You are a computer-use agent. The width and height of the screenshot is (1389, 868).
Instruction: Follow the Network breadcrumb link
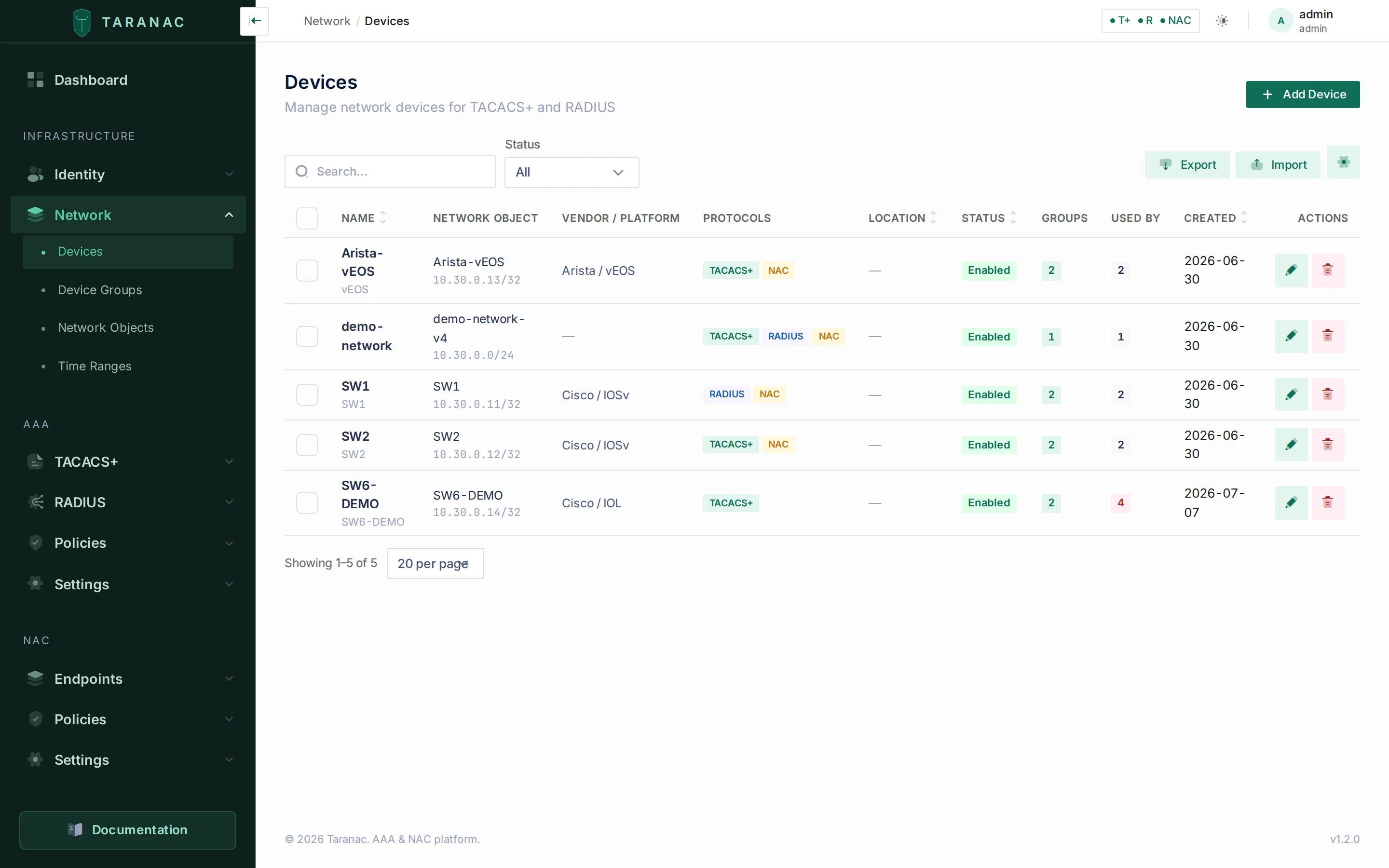(x=327, y=21)
